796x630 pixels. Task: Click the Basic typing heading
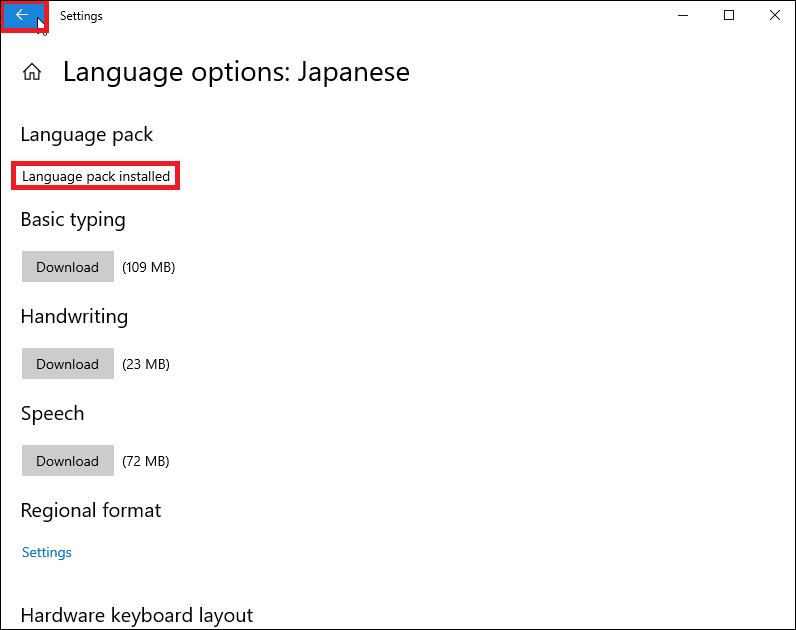73,220
